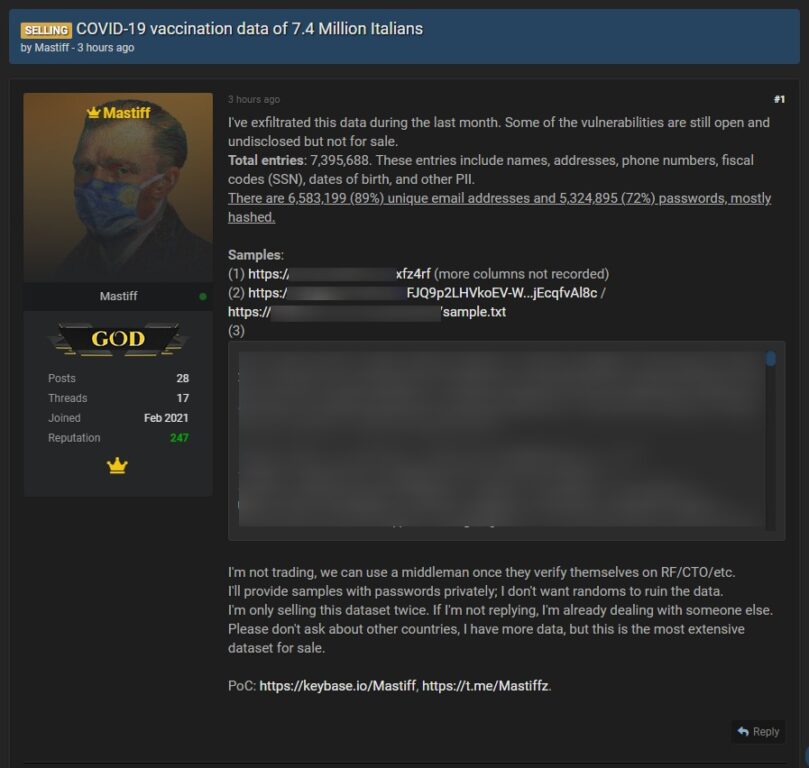Viewport: 809px width, 768px height.
Task: Open sample link two ending jEcqfvAl8c
Action: 423,293
